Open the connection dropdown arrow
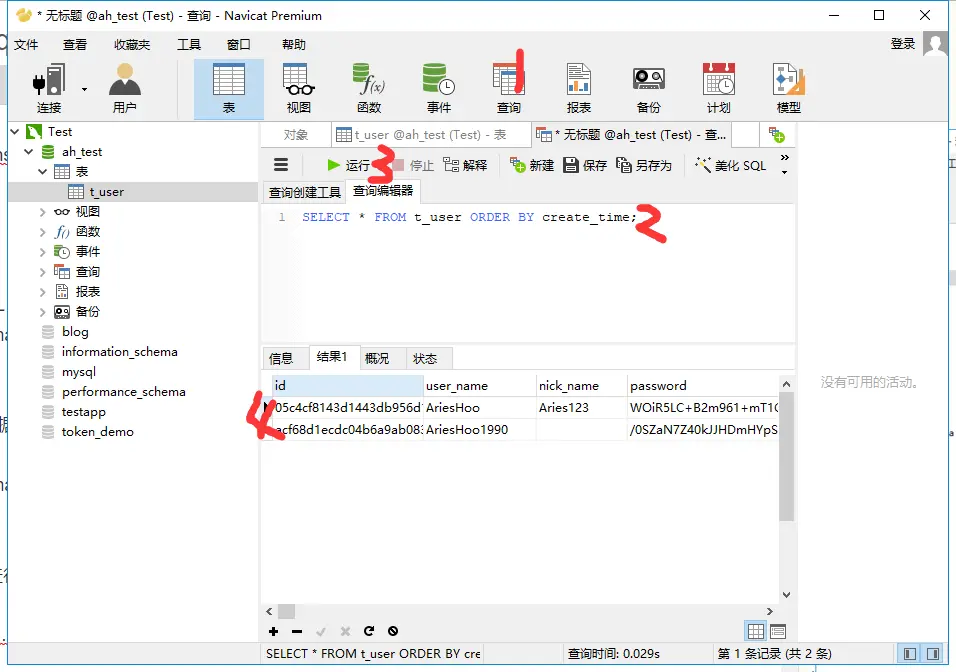This screenshot has width=956, height=672. [x=84, y=89]
